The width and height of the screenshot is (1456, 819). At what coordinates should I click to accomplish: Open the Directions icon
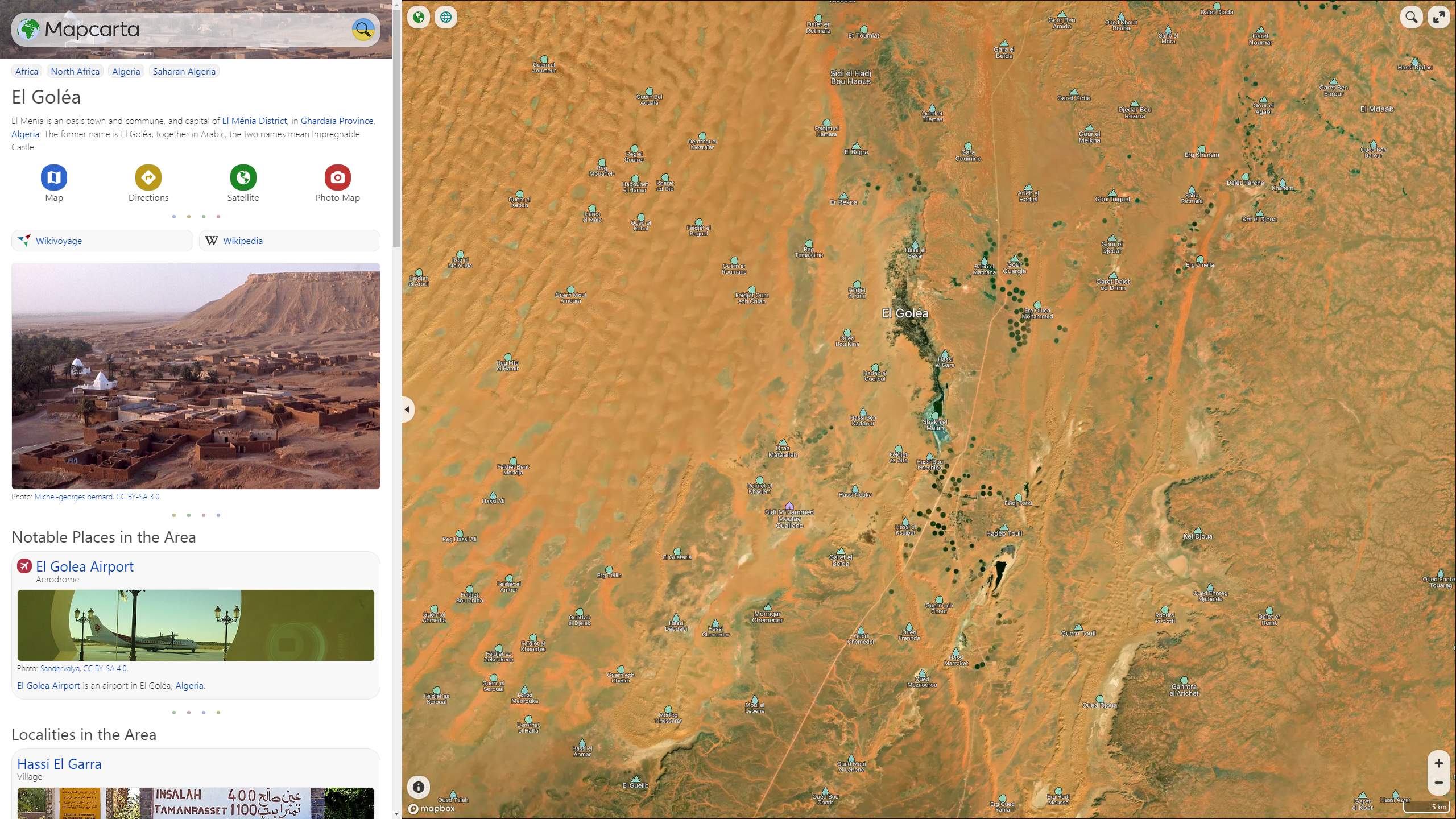148,177
